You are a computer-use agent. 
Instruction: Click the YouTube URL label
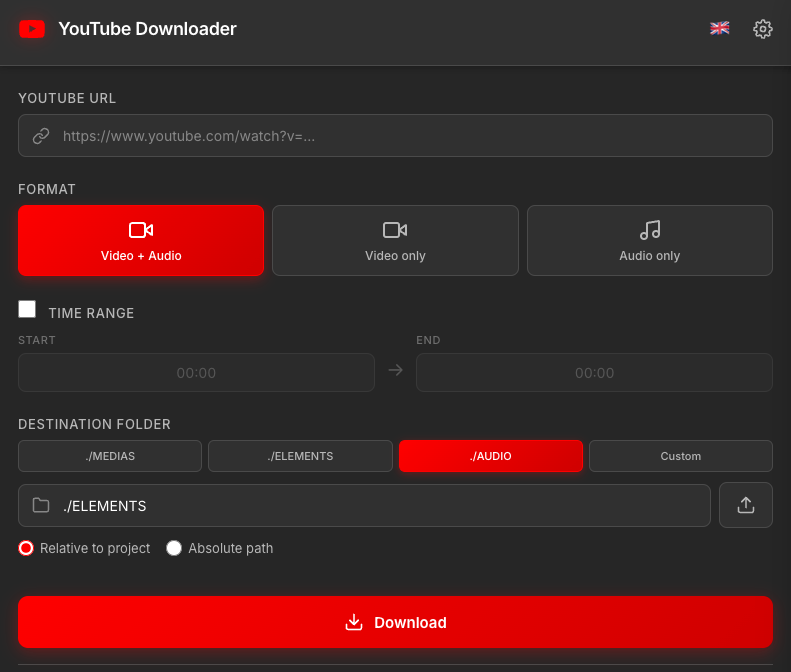67,98
